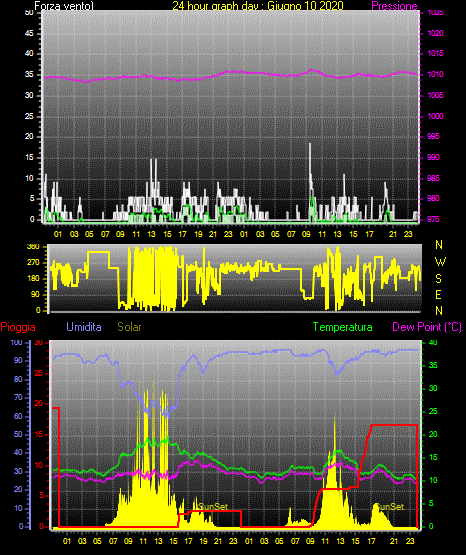Screen dimensions: 466x555
Task: Click the 360 value on the wind direction axis
Action: (x=33, y=247)
